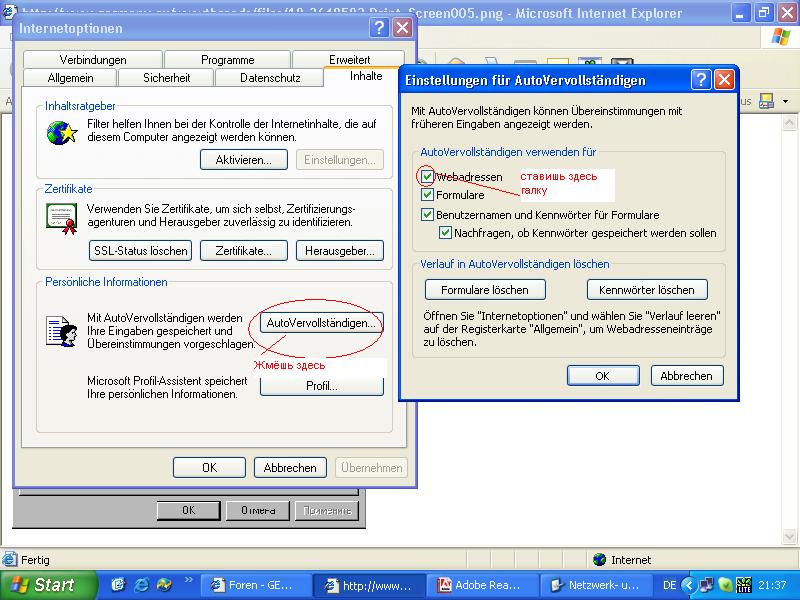Toggle the Webadressen checkbox

tap(428, 176)
